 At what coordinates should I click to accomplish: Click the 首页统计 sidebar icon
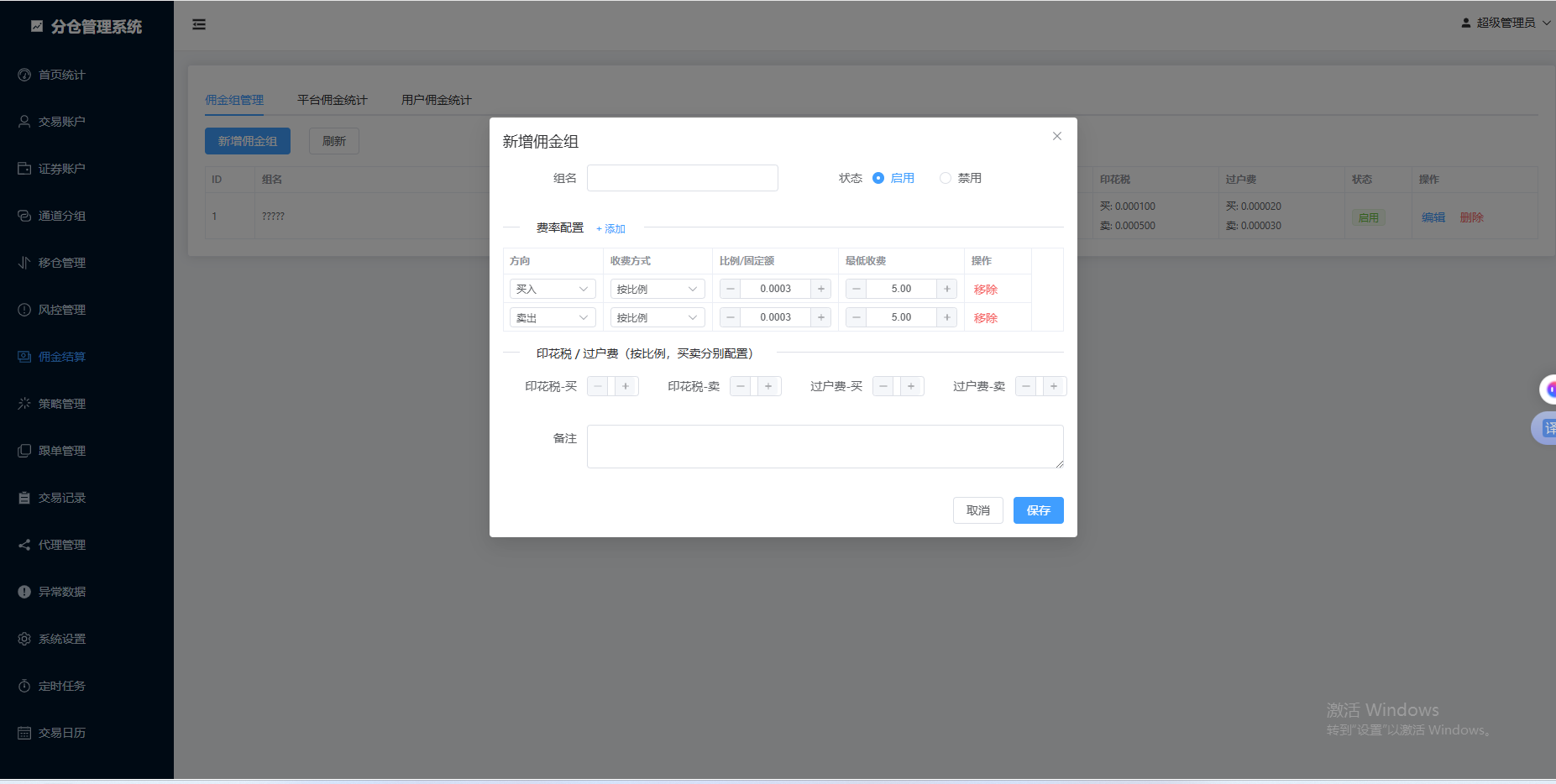pyautogui.click(x=24, y=75)
